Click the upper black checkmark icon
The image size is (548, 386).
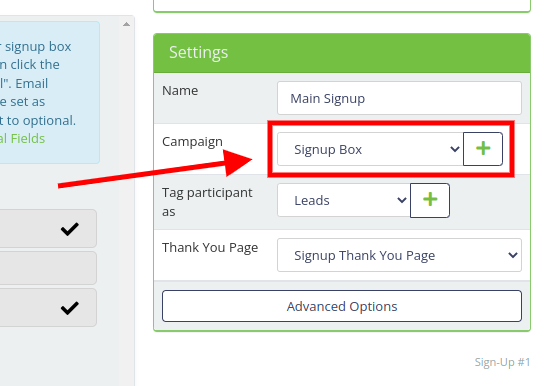click(x=70, y=229)
